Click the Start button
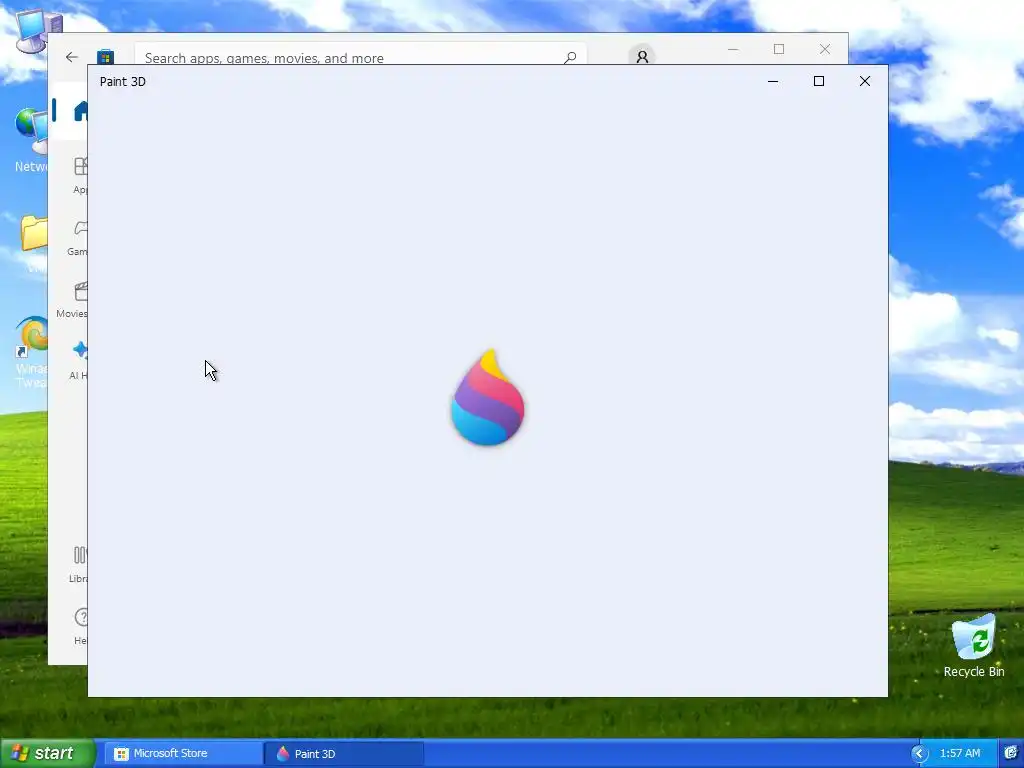This screenshot has height=768, width=1024. [47, 753]
